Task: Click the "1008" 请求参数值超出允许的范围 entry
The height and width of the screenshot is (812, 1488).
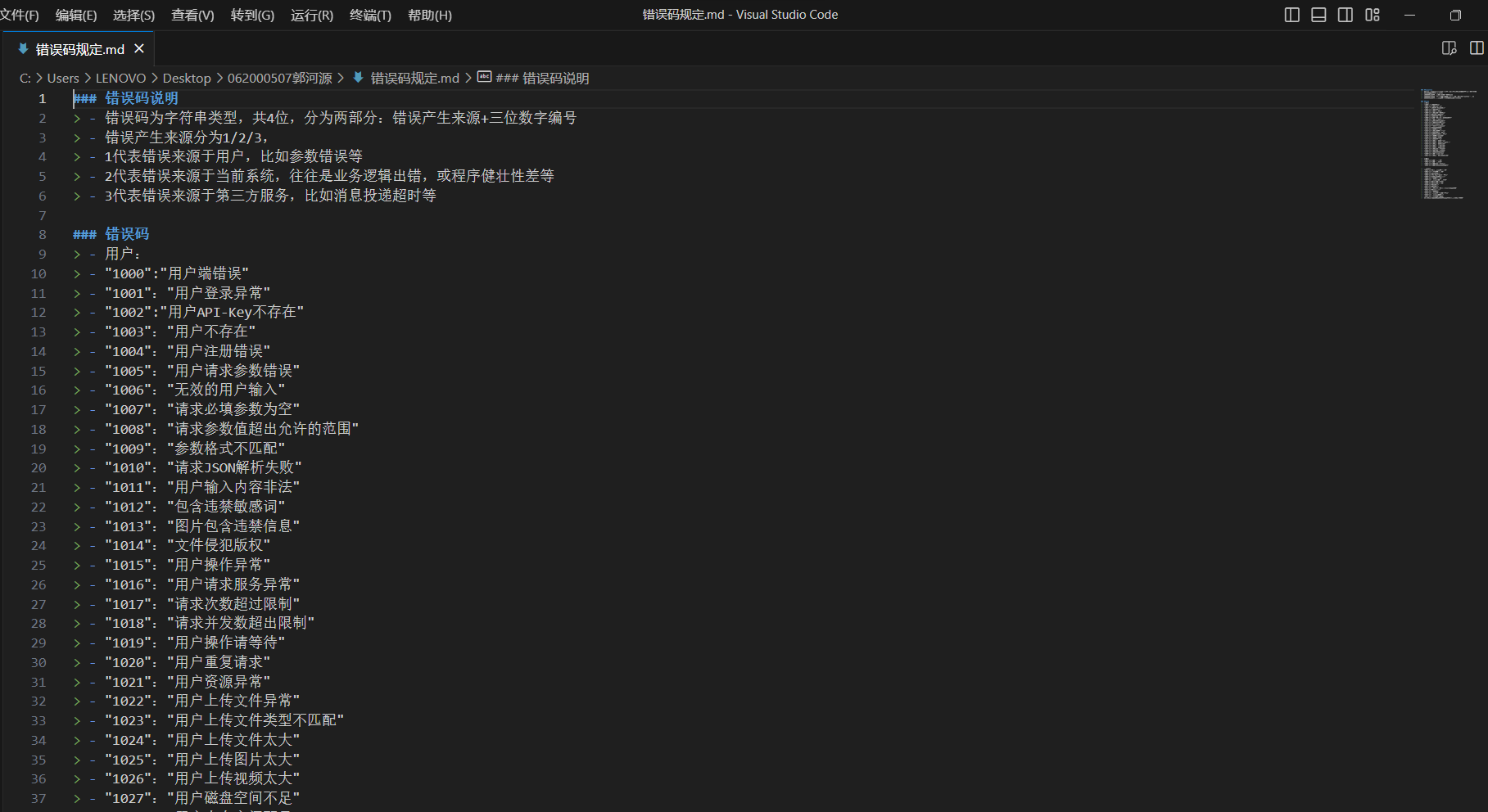Action: [232, 429]
